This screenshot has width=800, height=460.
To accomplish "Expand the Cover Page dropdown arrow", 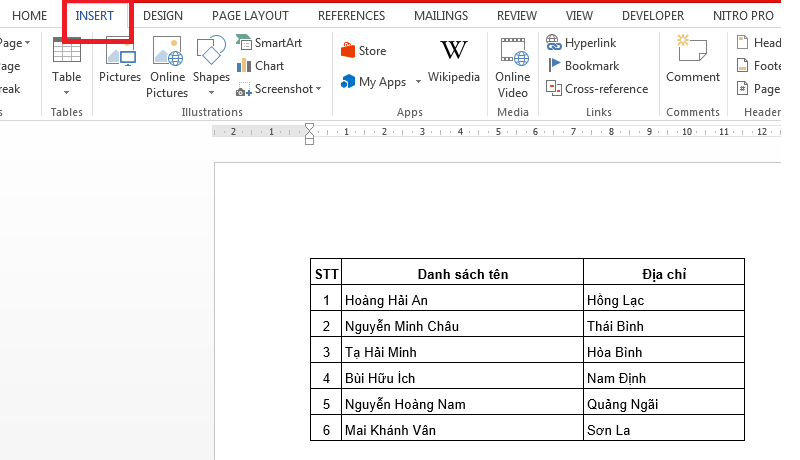I will pyautogui.click(x=28, y=43).
